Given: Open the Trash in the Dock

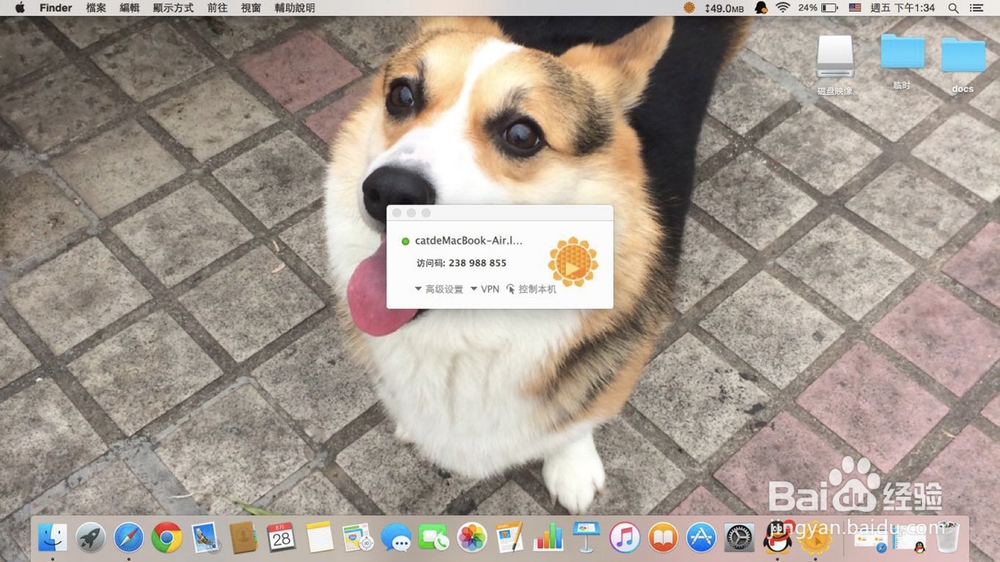Looking at the screenshot, I should click(x=948, y=537).
